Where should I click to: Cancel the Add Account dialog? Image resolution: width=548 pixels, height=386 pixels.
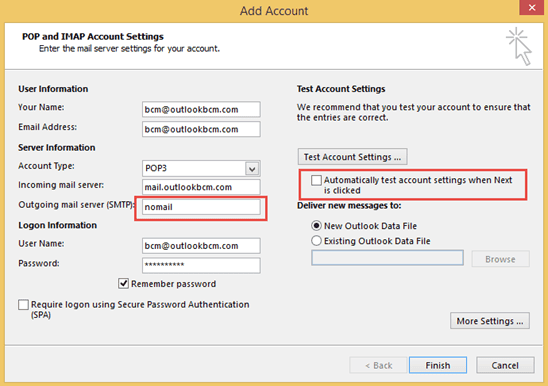pyautogui.click(x=505, y=365)
